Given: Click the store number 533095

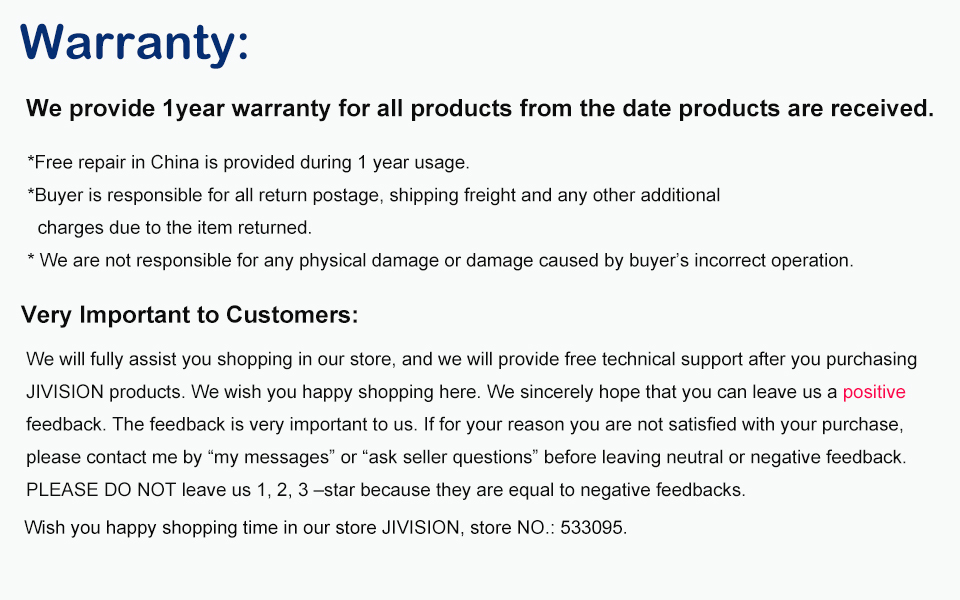Looking at the screenshot, I should 591,528.
